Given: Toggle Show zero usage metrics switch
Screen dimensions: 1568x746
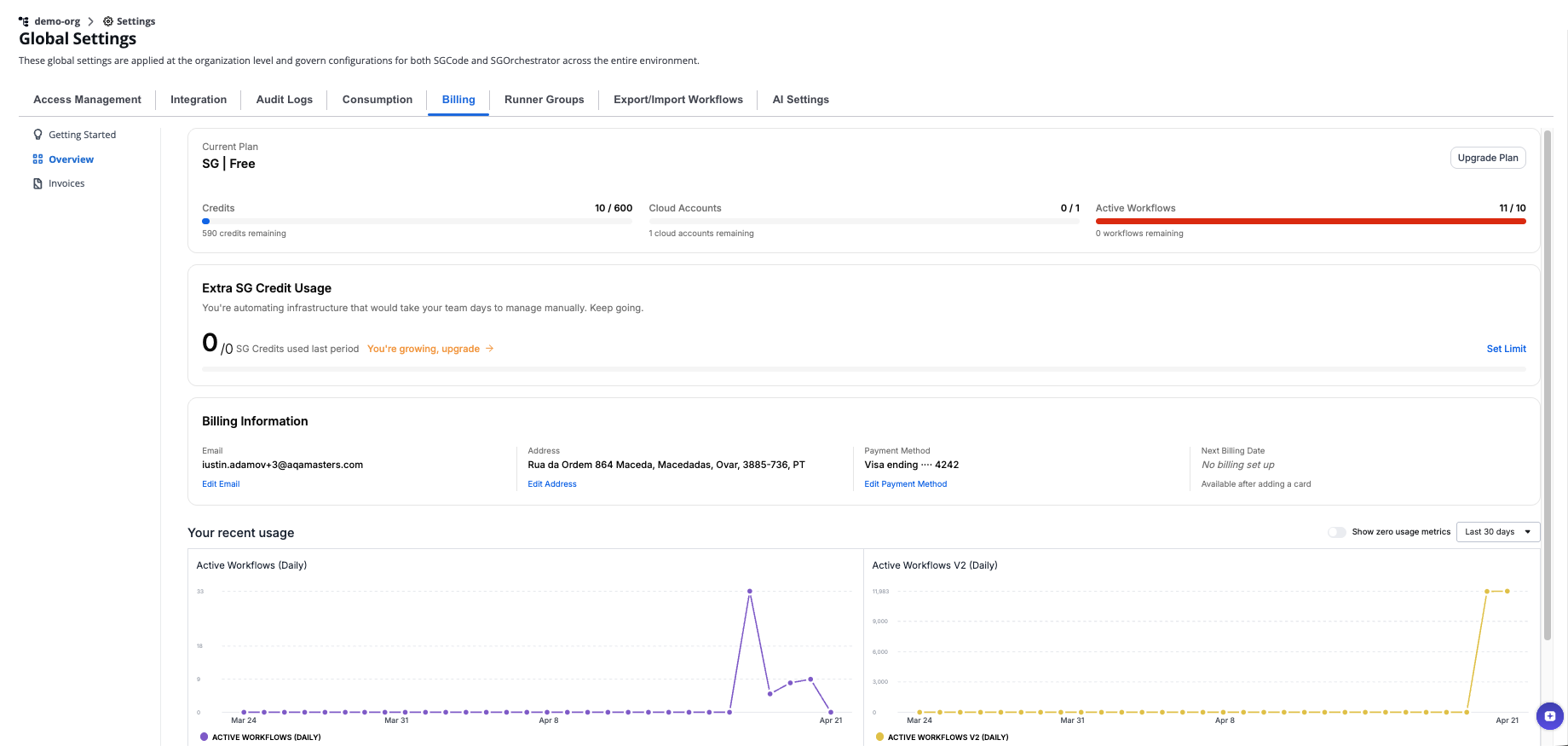Looking at the screenshot, I should 1336,532.
